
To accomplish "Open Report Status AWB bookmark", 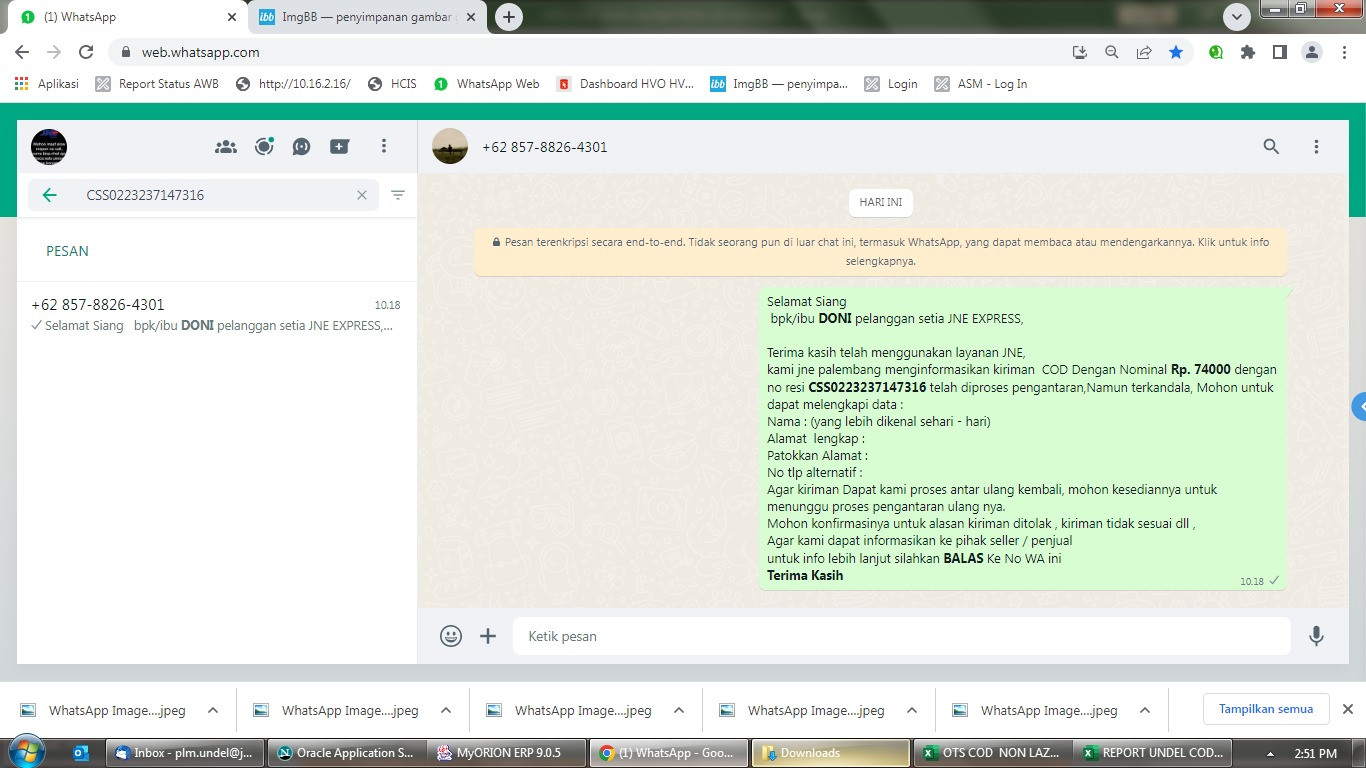I will [157, 84].
